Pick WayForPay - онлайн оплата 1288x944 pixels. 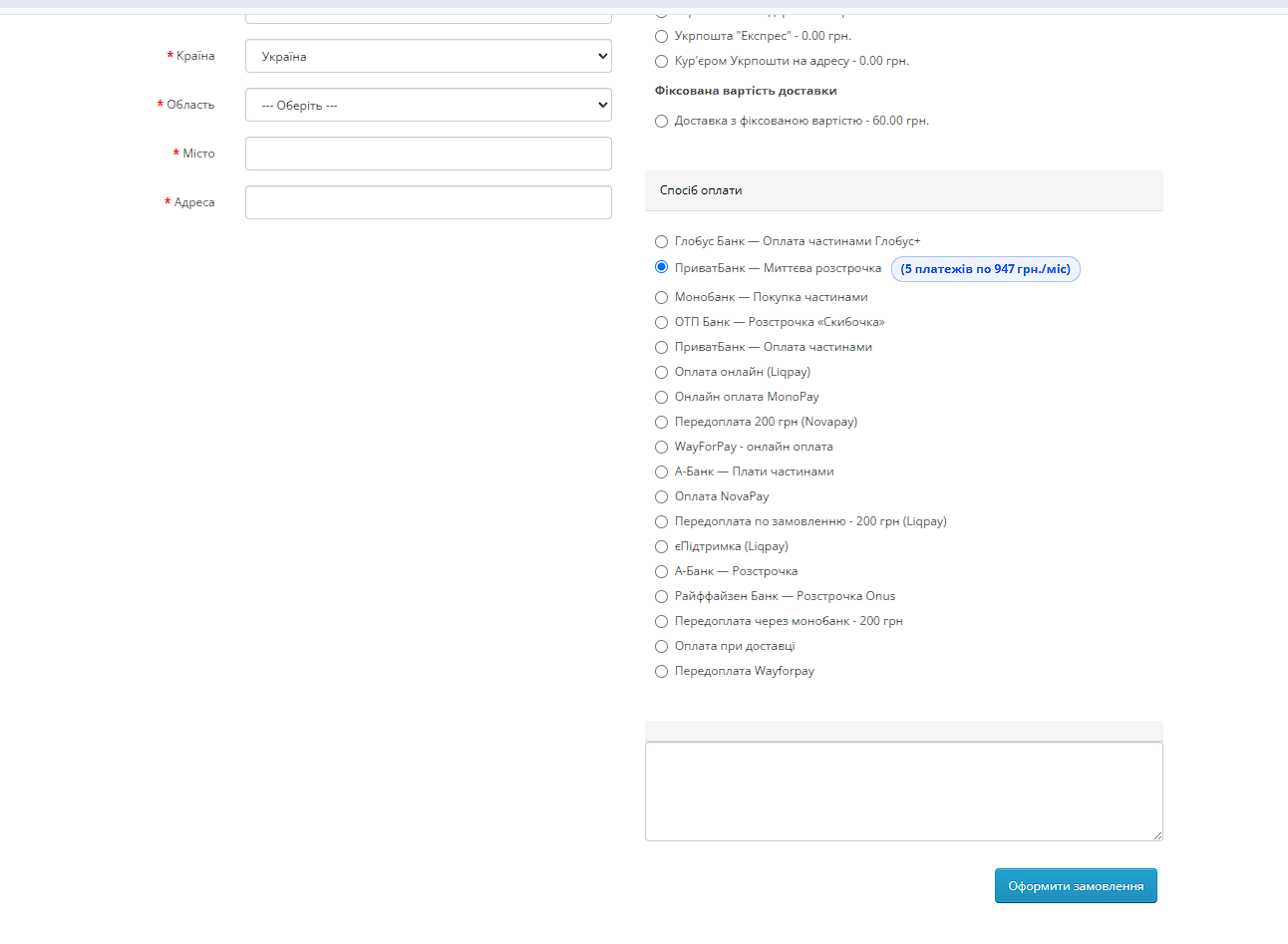[x=661, y=447]
